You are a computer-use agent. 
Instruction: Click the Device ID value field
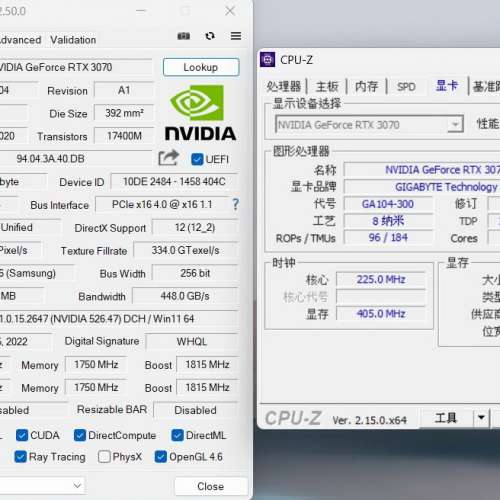tap(174, 182)
